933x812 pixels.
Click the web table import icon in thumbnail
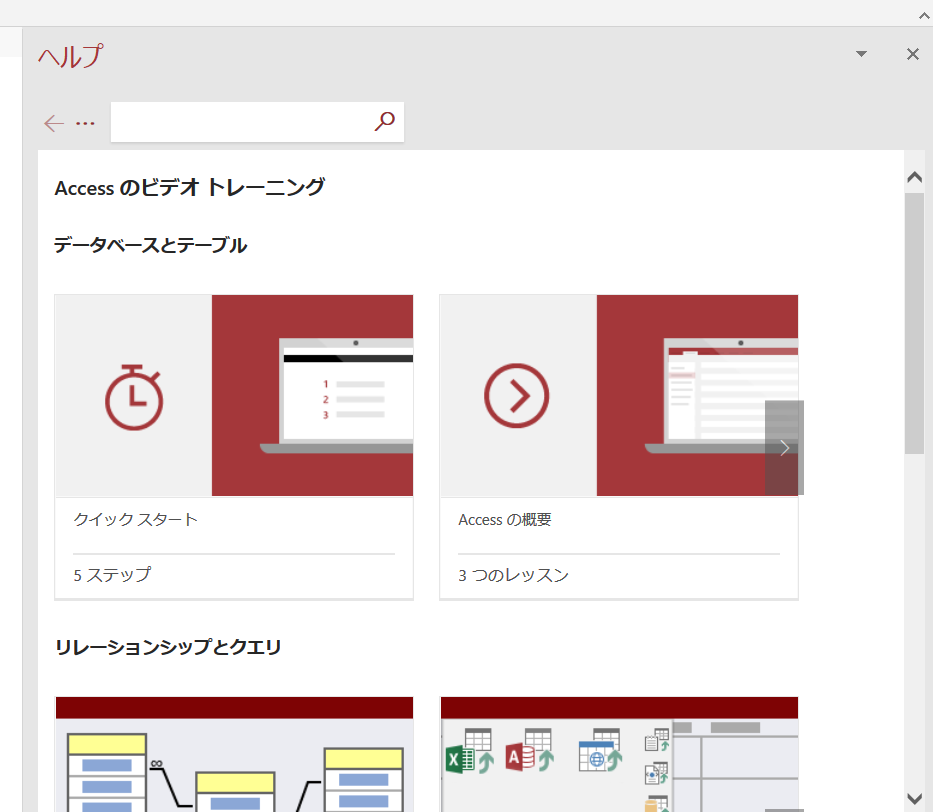(x=600, y=751)
